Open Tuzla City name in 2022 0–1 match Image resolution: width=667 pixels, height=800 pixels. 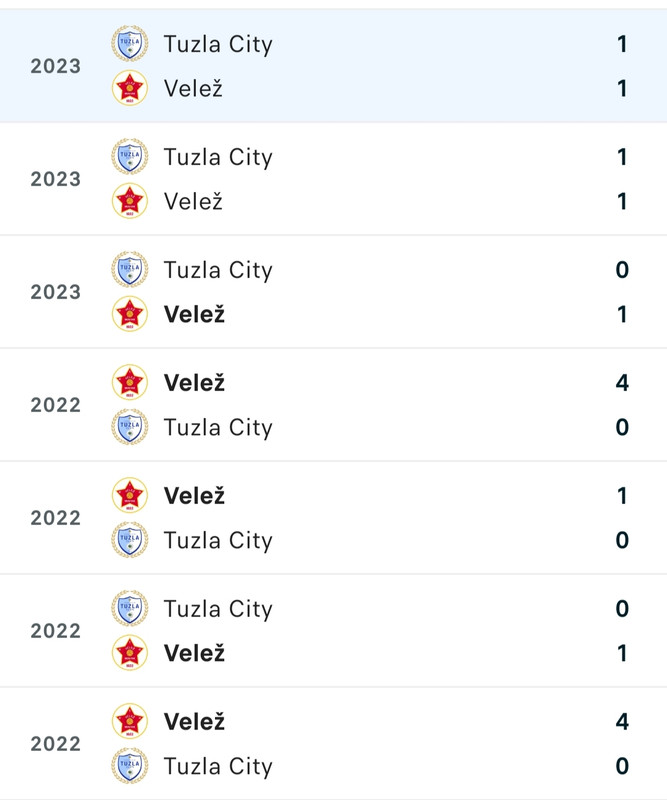tap(218, 609)
